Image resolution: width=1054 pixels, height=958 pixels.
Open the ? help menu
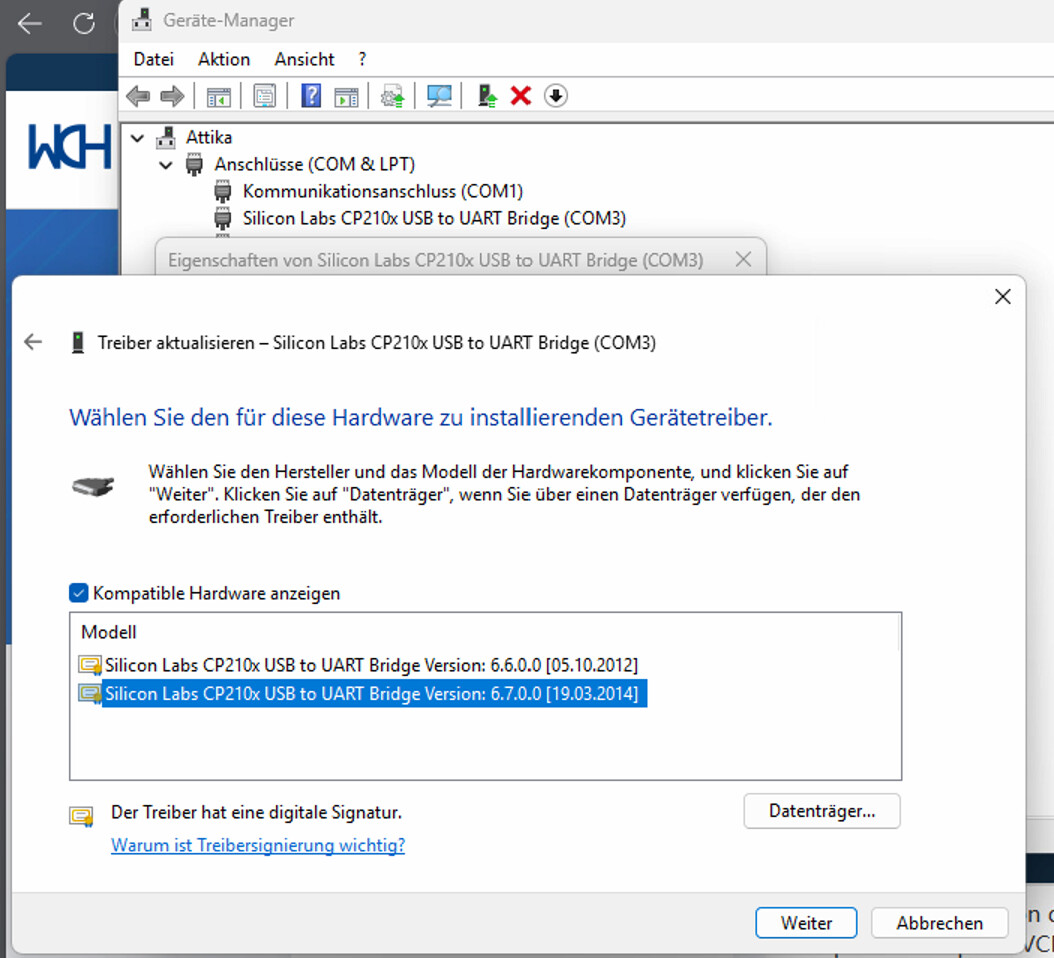pos(362,59)
